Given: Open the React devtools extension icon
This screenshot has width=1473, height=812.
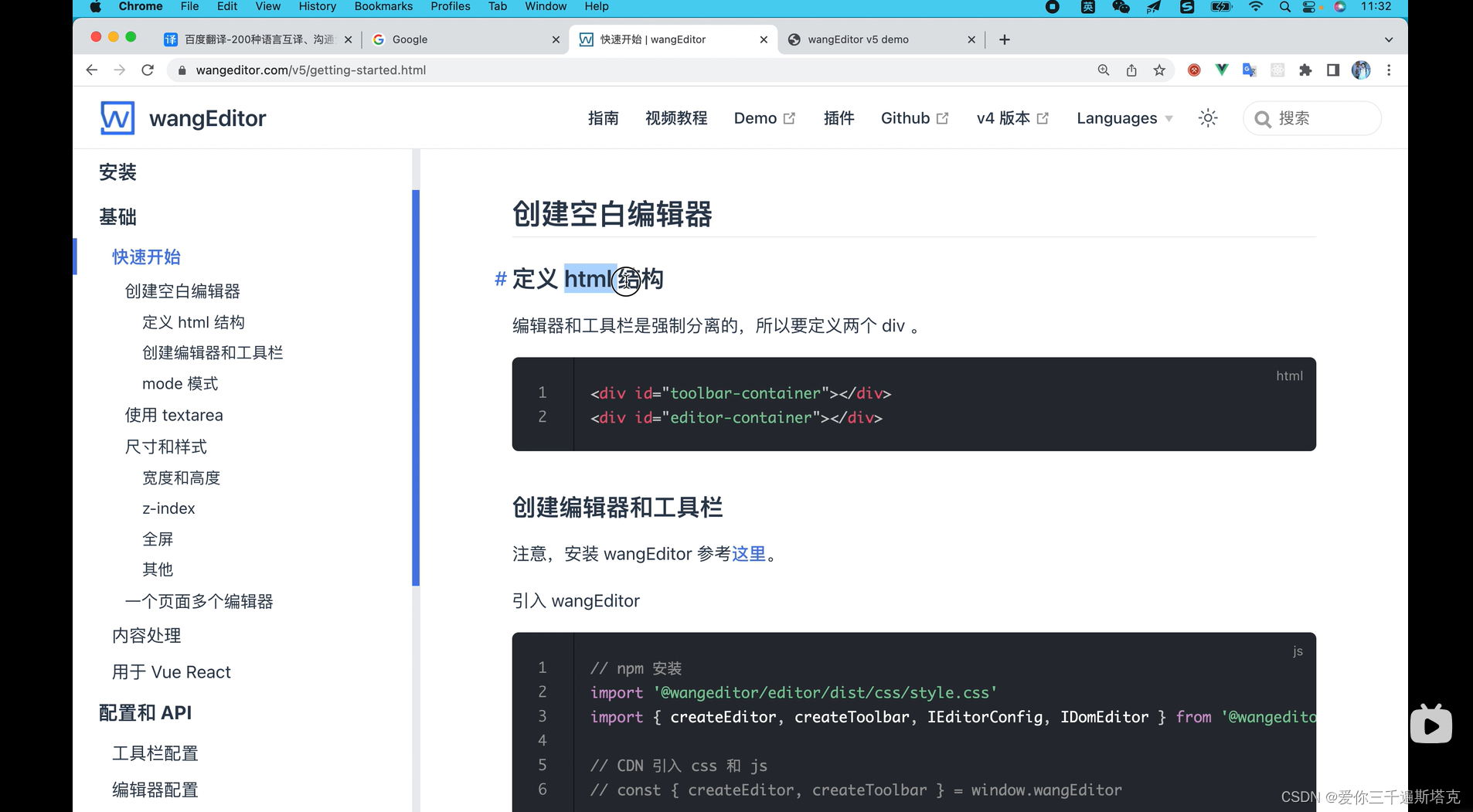Looking at the screenshot, I should coord(1277,70).
